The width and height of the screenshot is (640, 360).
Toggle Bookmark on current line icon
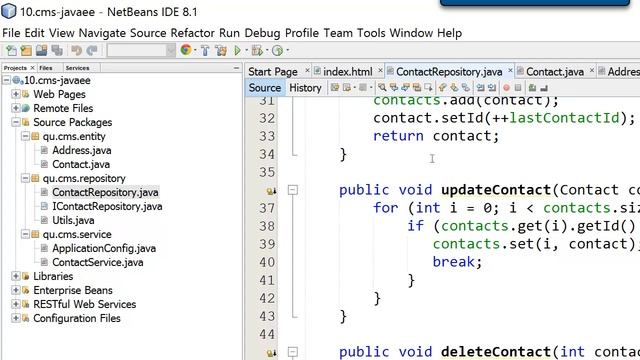[x=465, y=87]
